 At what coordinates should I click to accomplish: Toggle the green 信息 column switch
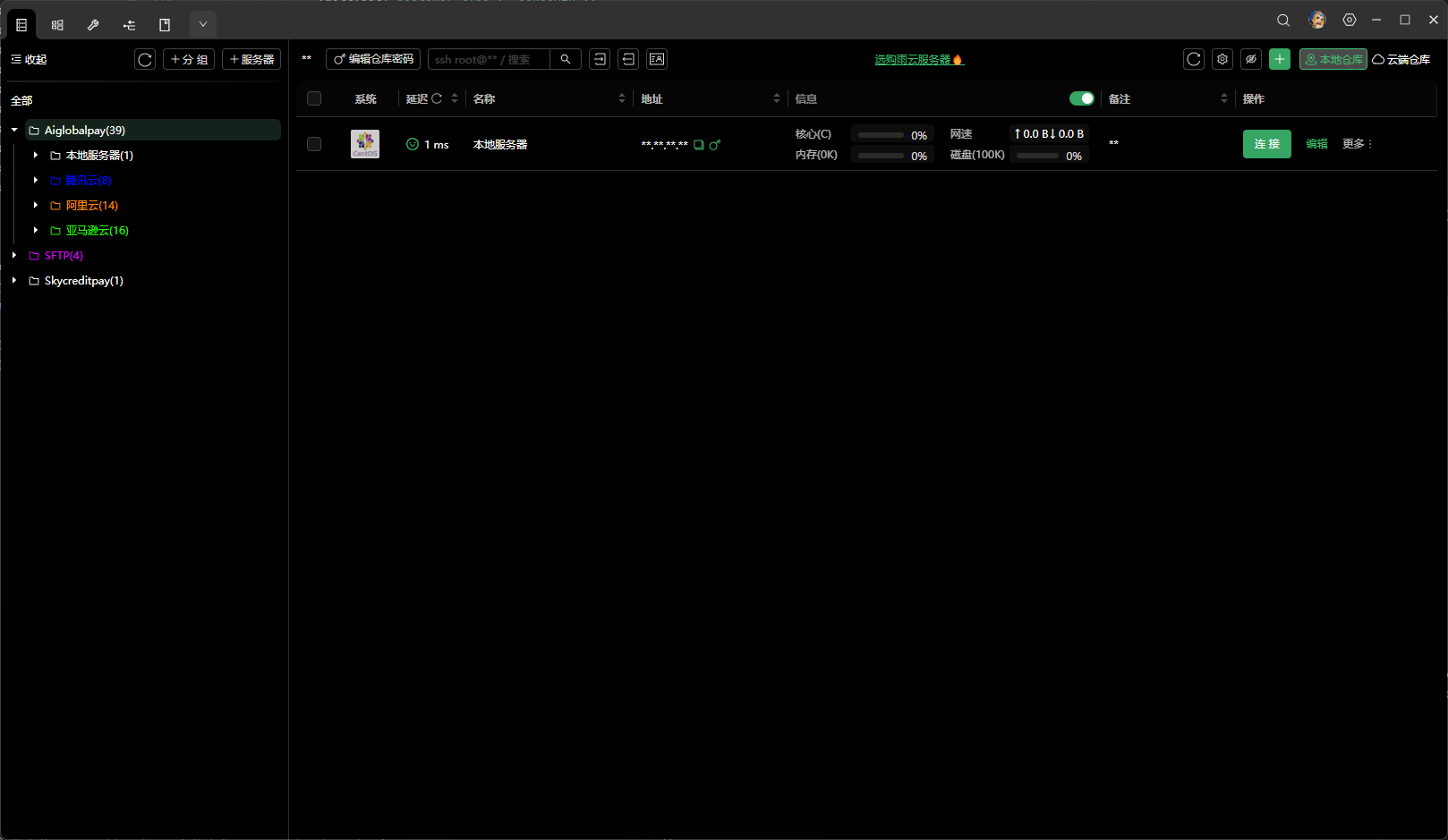(x=1081, y=98)
